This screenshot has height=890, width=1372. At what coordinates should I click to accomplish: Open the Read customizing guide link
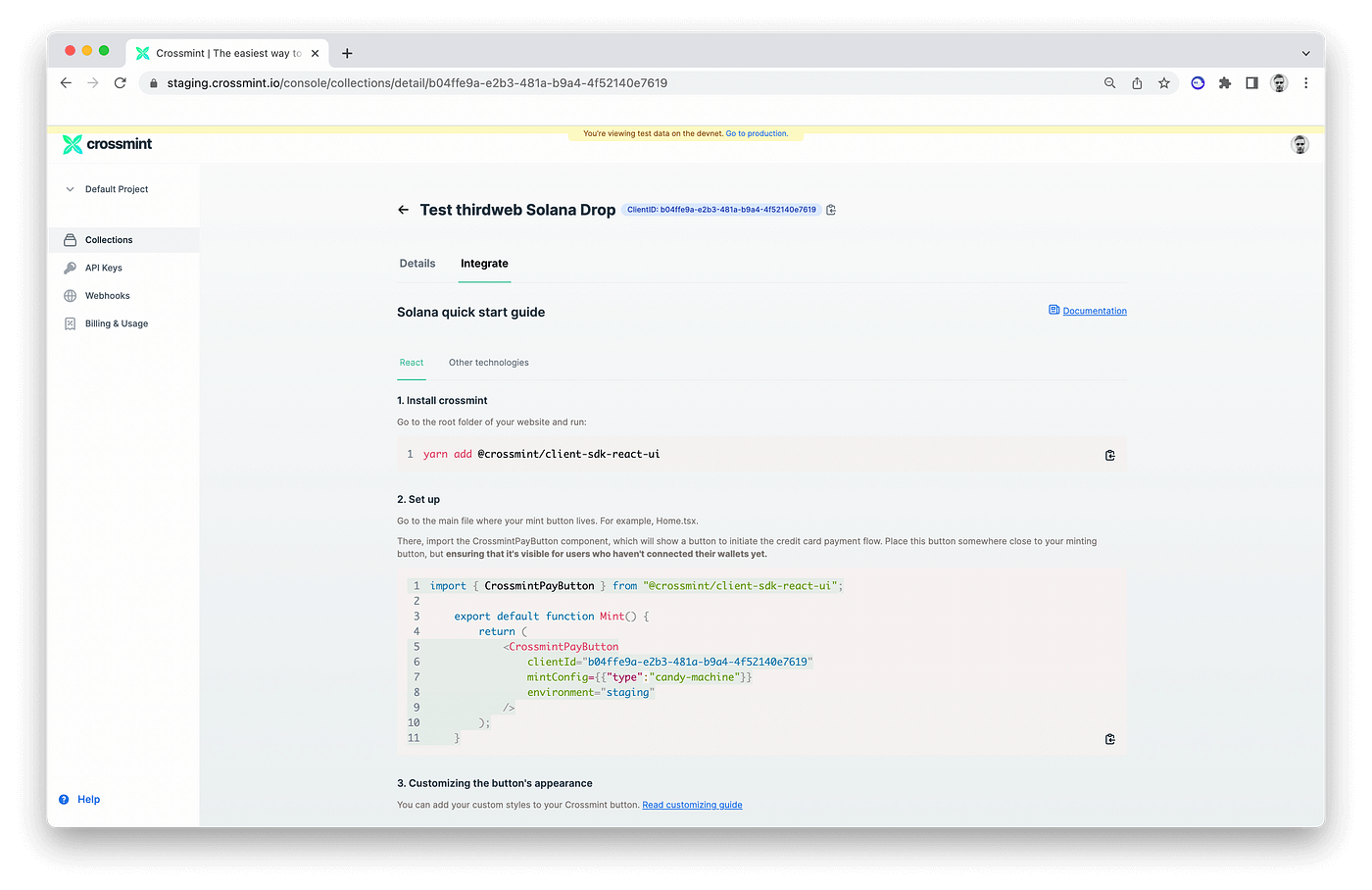tap(692, 805)
